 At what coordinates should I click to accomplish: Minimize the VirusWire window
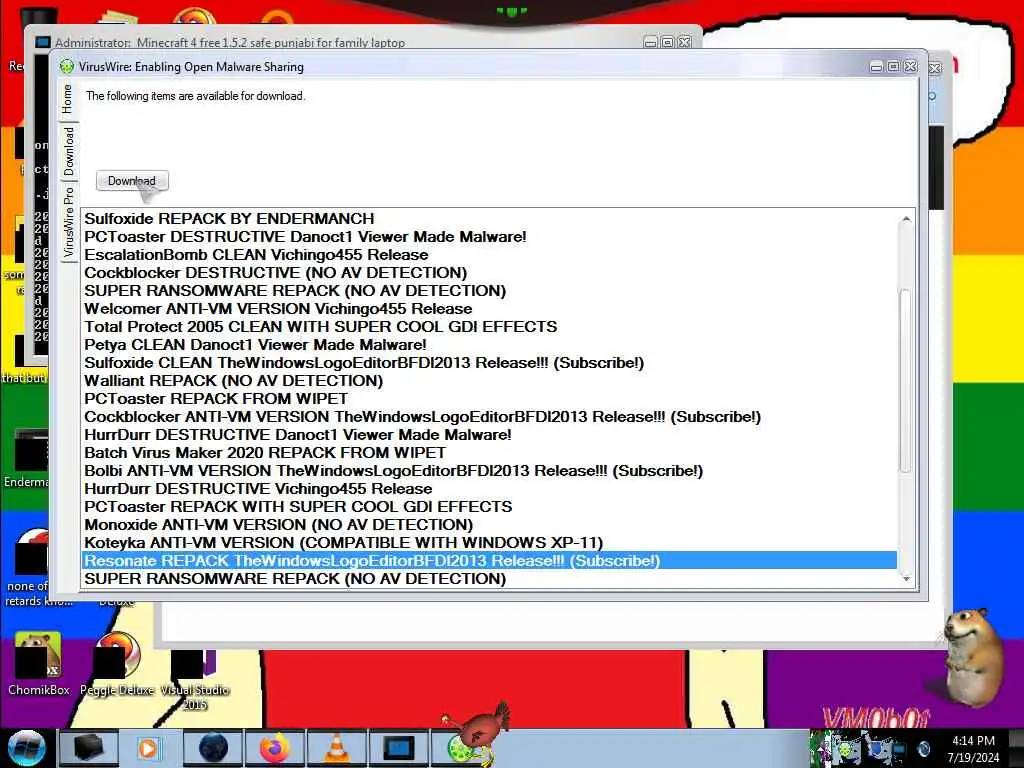pyautogui.click(x=876, y=67)
